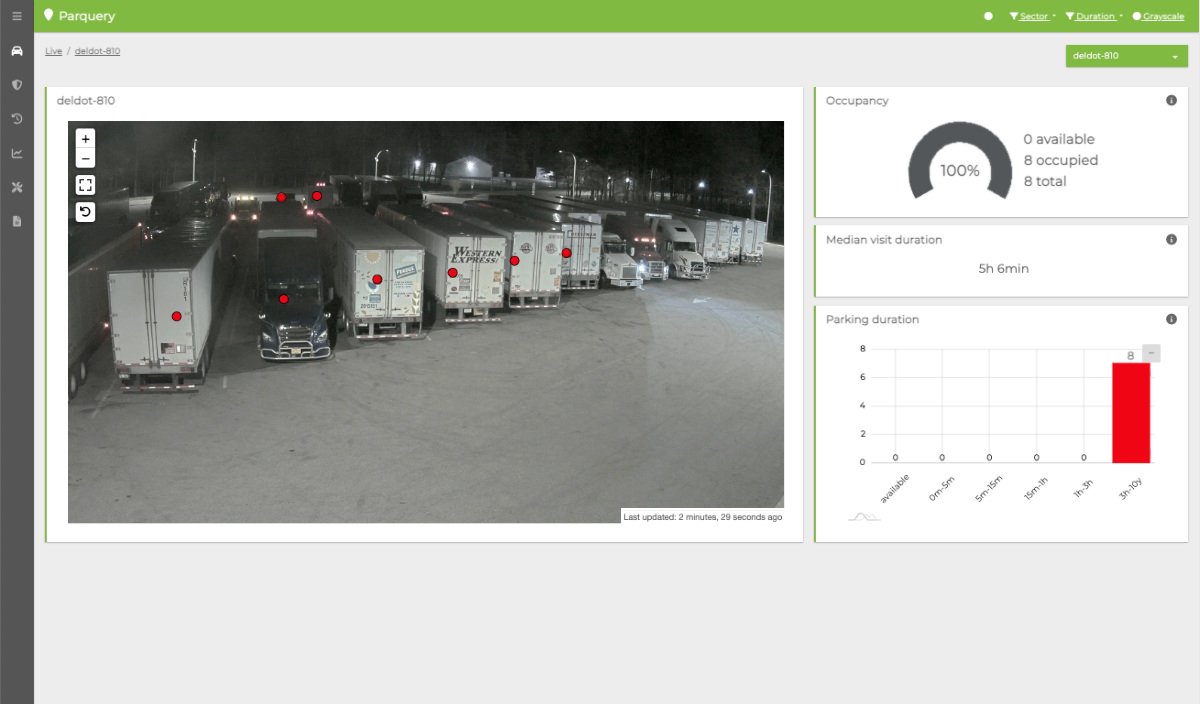1200x704 pixels.
Task: Show Occupancy panel info tooltip
Action: coord(1171,101)
